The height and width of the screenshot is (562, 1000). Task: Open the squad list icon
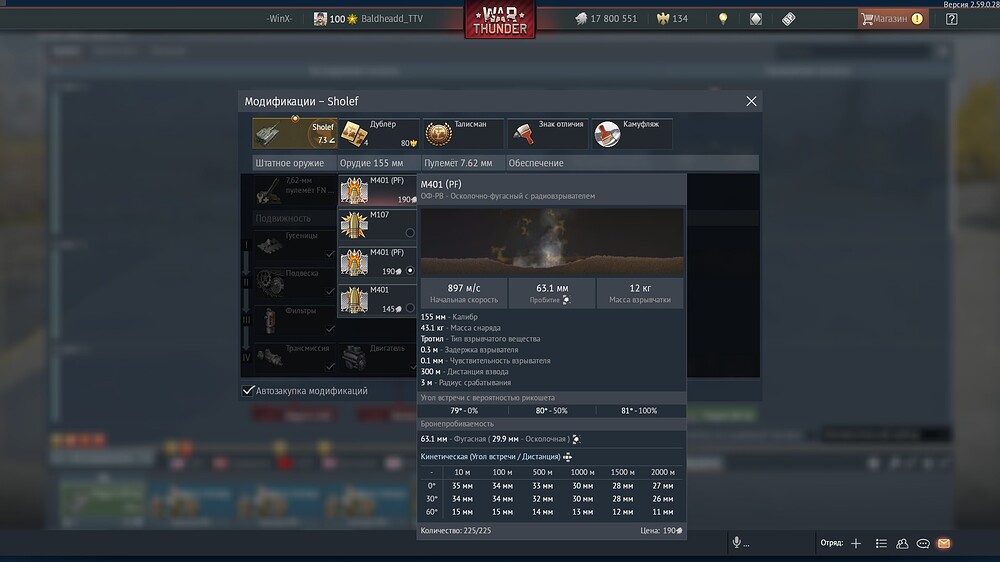click(x=881, y=543)
